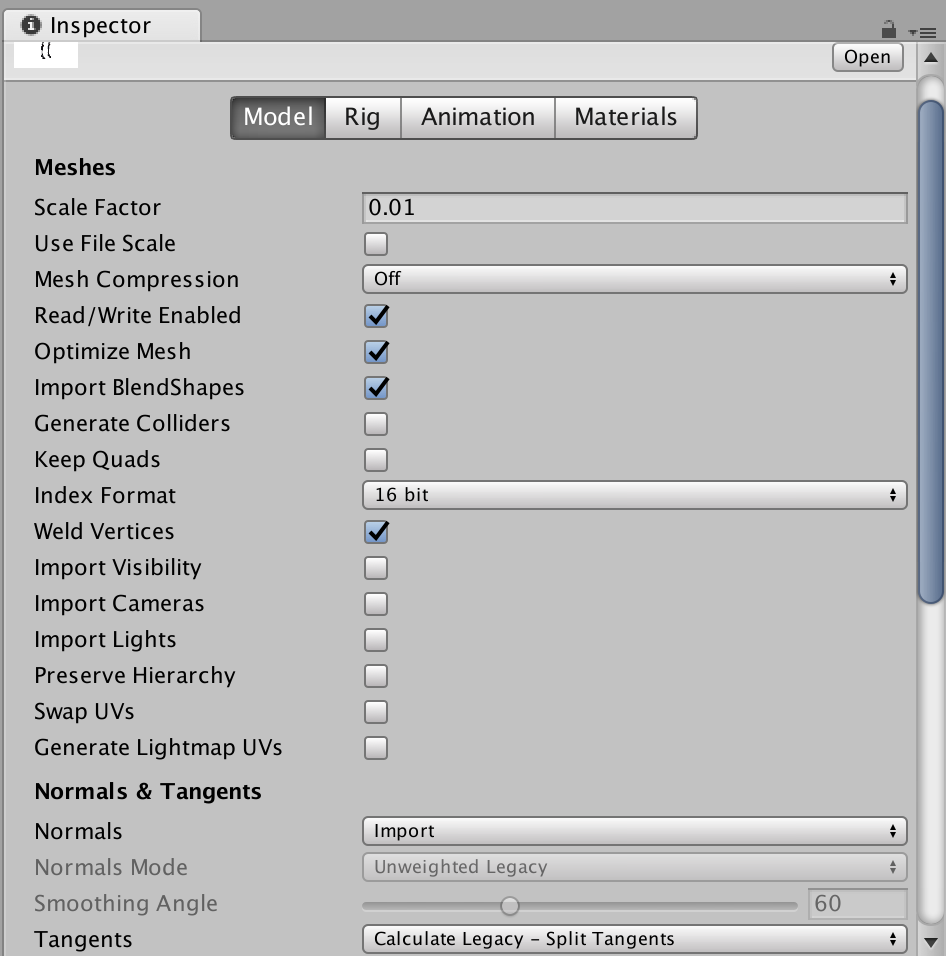Open the Normals dropdown
Screen dimensions: 946x956
click(634, 831)
